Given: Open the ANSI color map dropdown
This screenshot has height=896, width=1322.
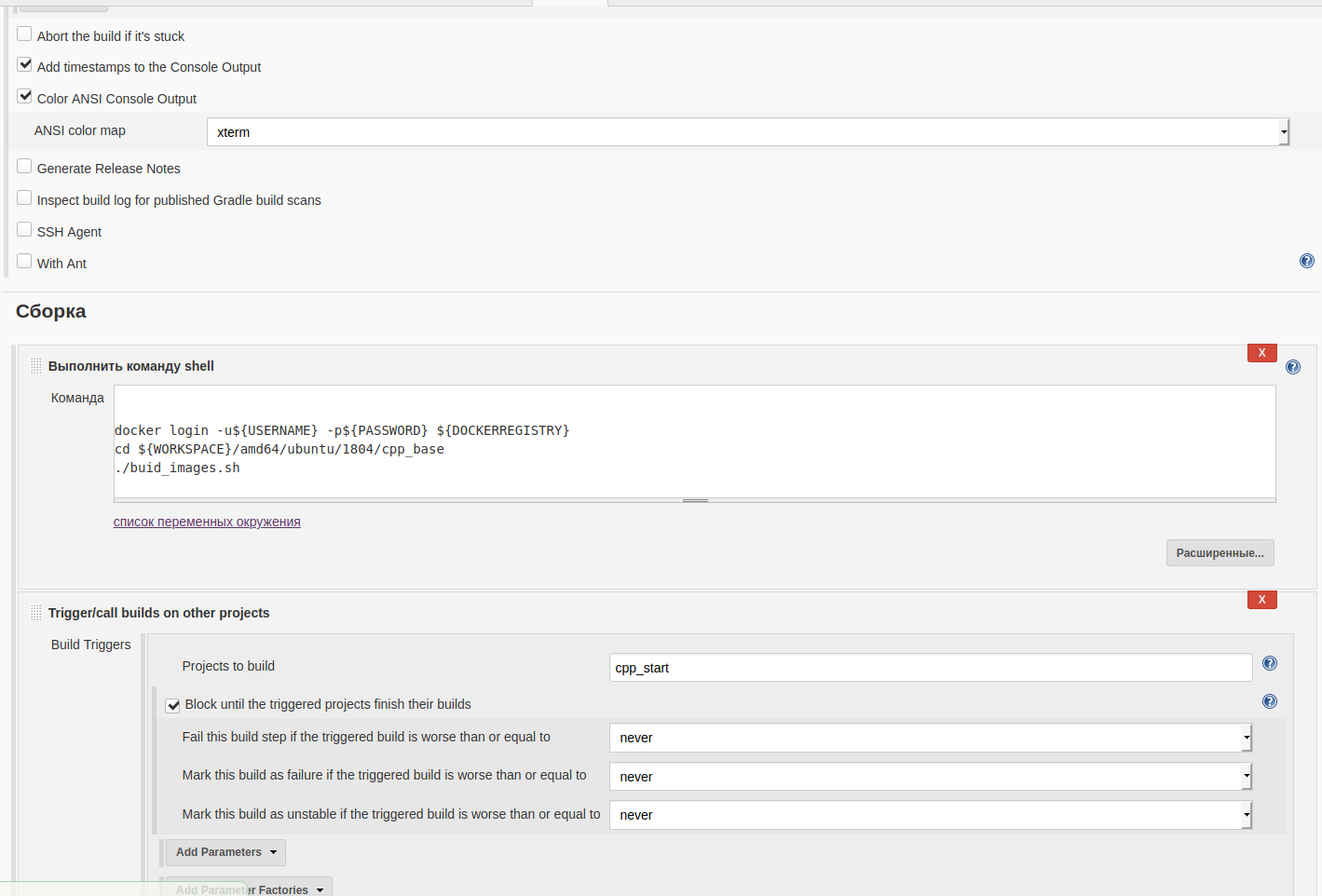Looking at the screenshot, I should (747, 132).
